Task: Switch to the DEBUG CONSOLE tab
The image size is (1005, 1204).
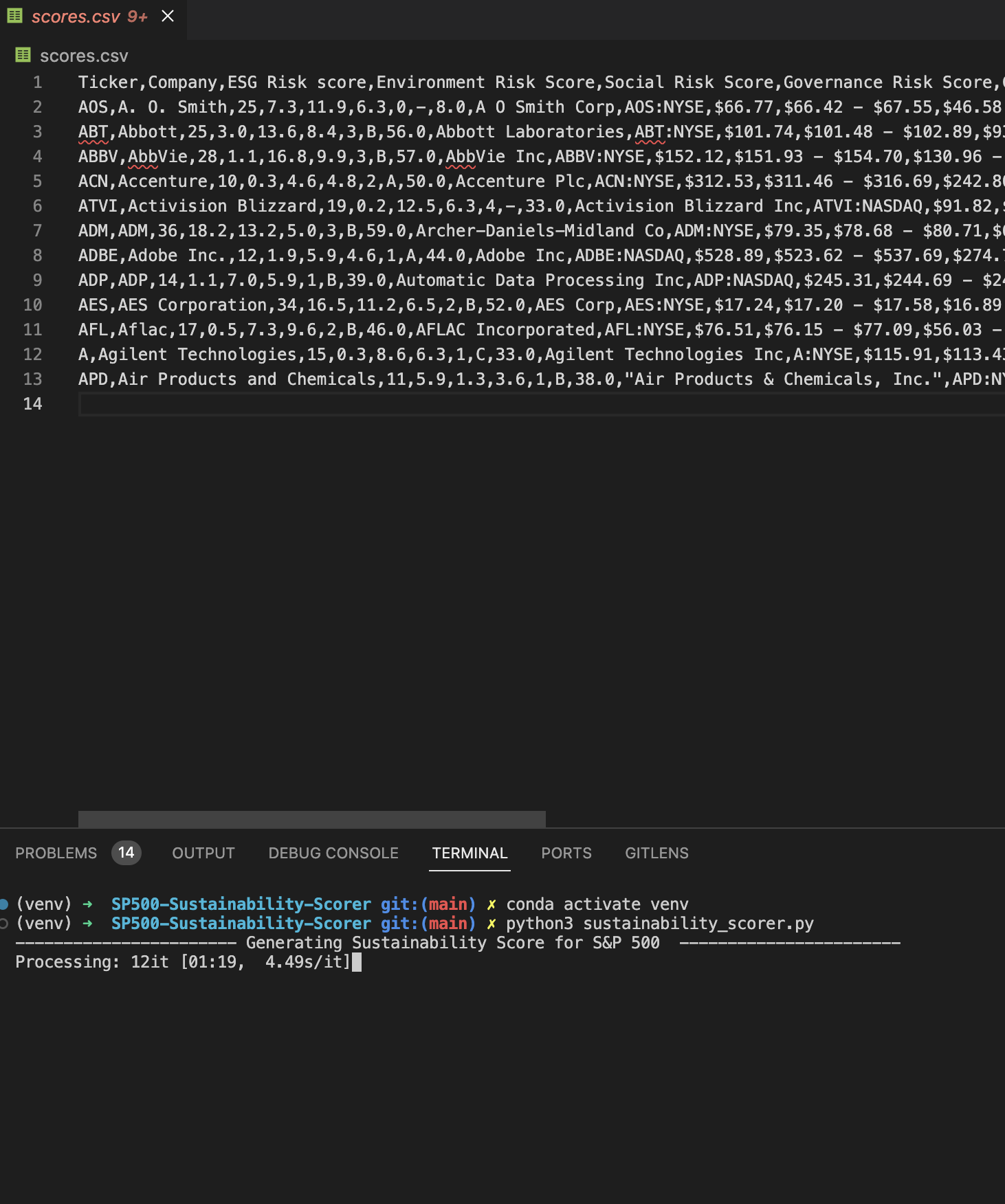Action: pyautogui.click(x=333, y=853)
